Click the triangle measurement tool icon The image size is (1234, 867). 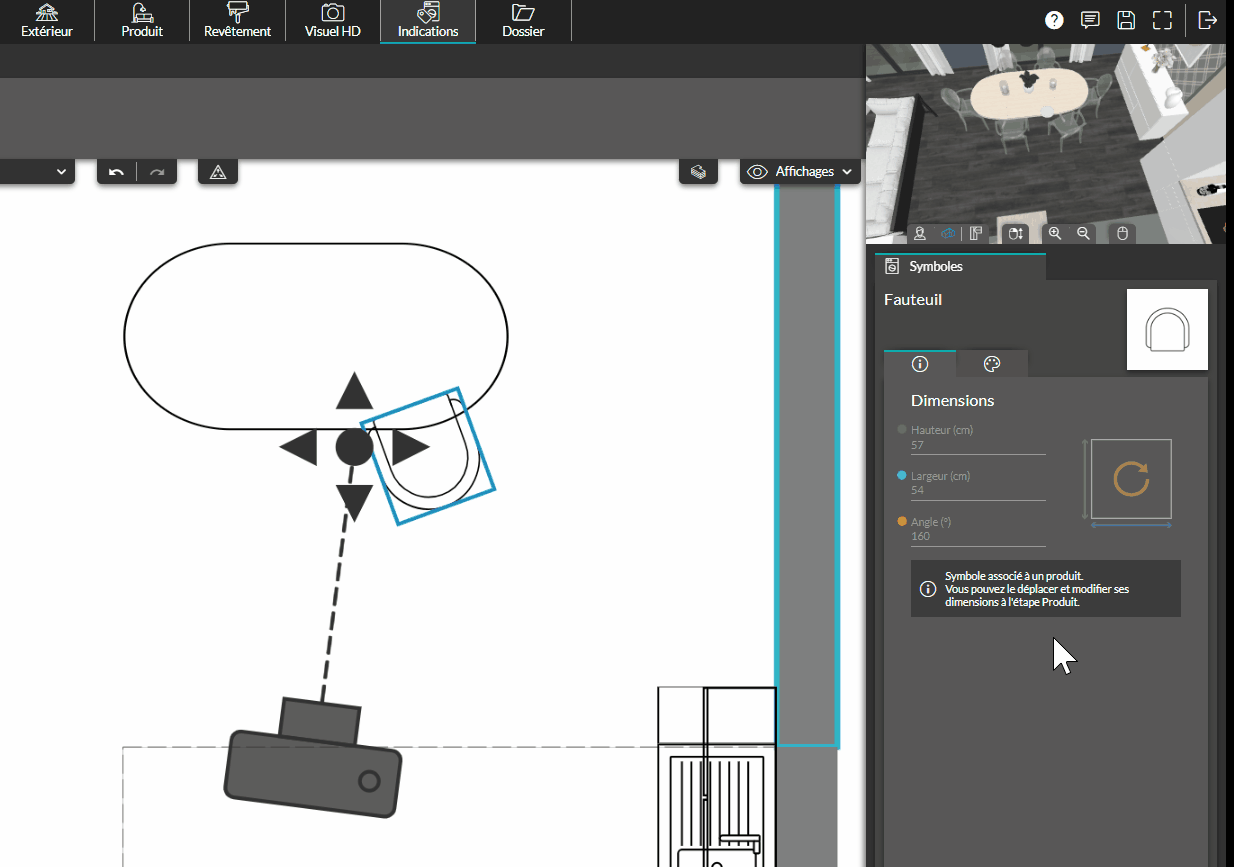click(218, 172)
